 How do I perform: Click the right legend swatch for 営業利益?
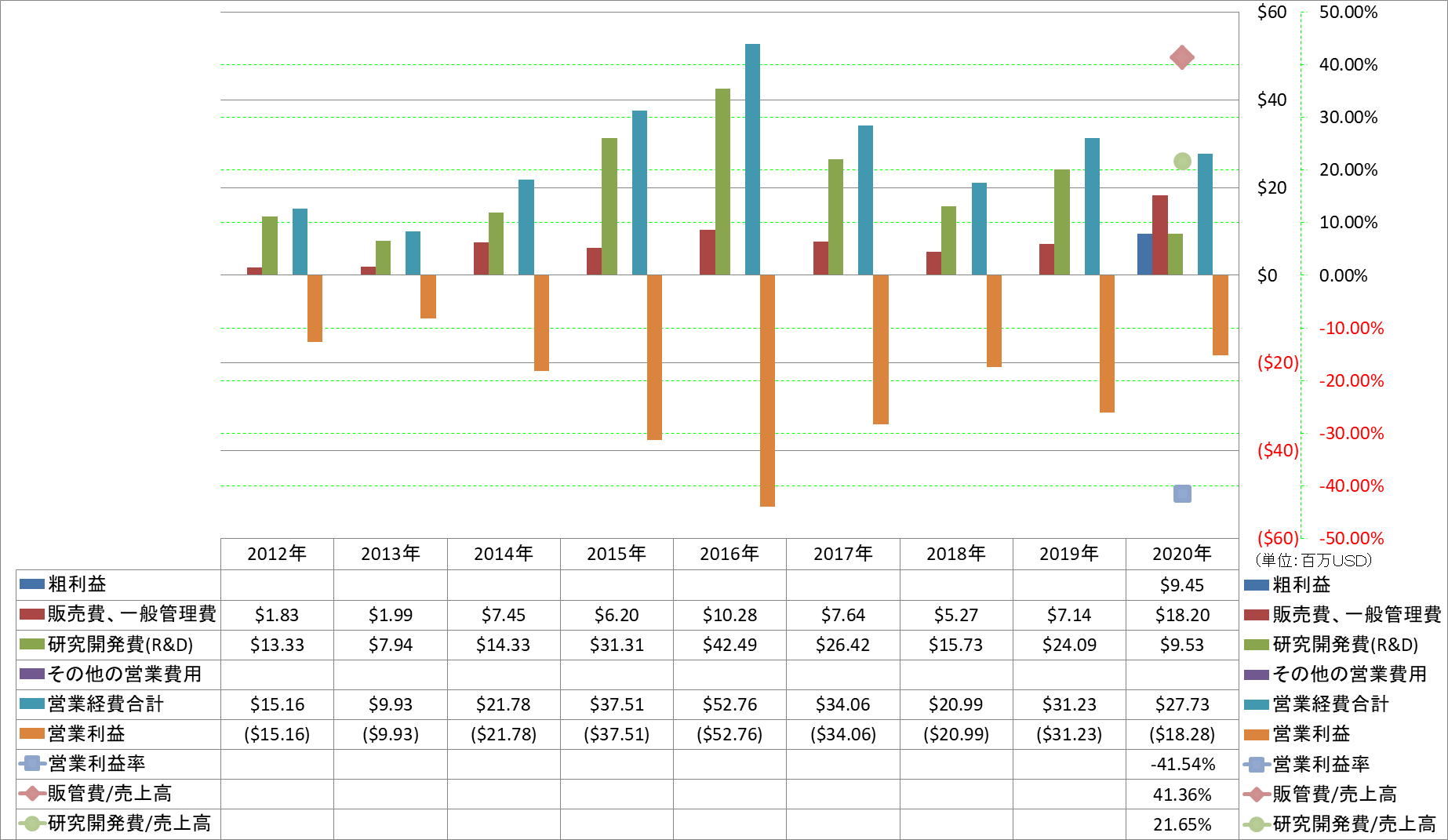pos(1257,734)
